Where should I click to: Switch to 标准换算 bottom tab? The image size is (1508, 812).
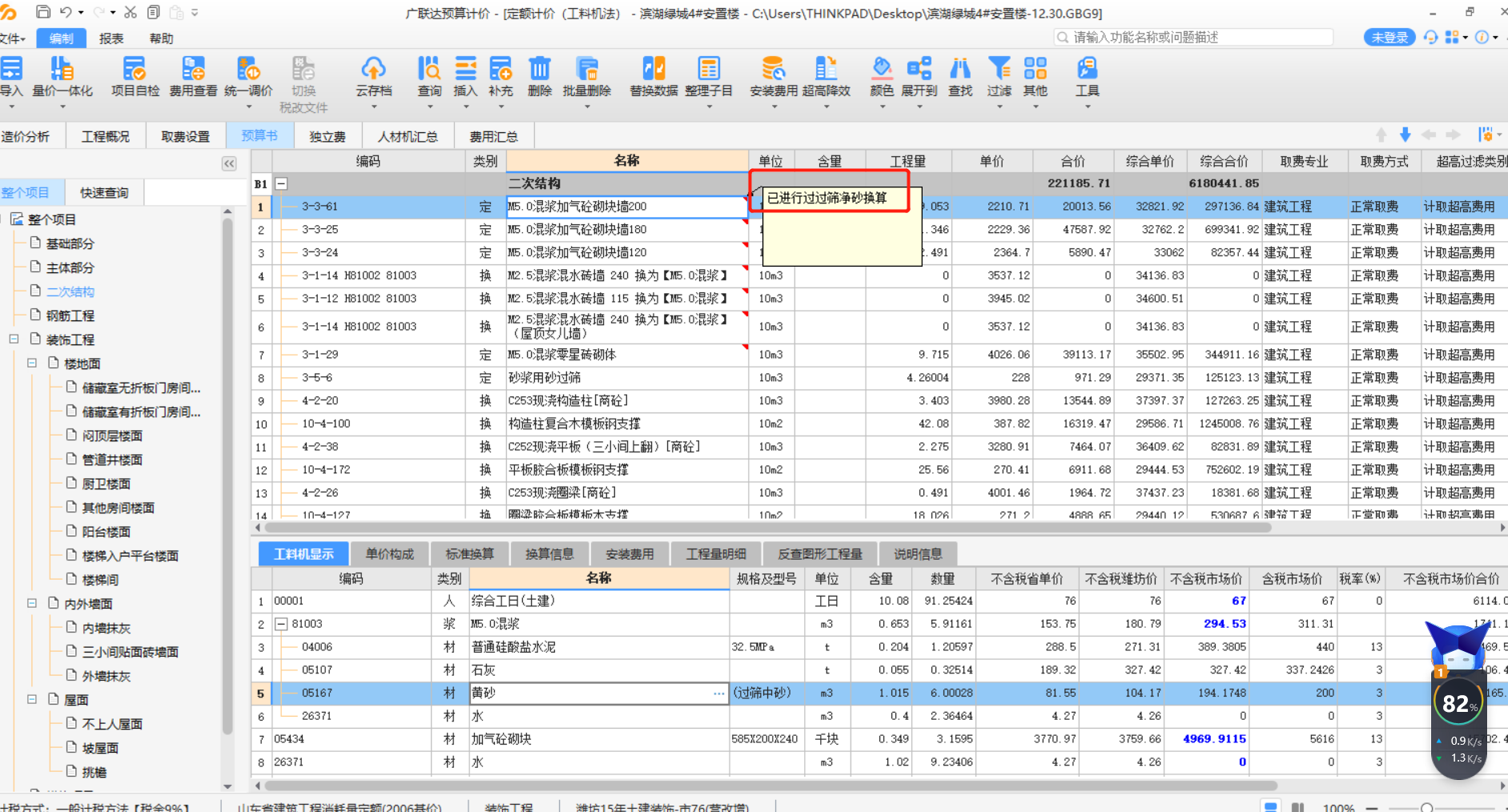click(469, 554)
